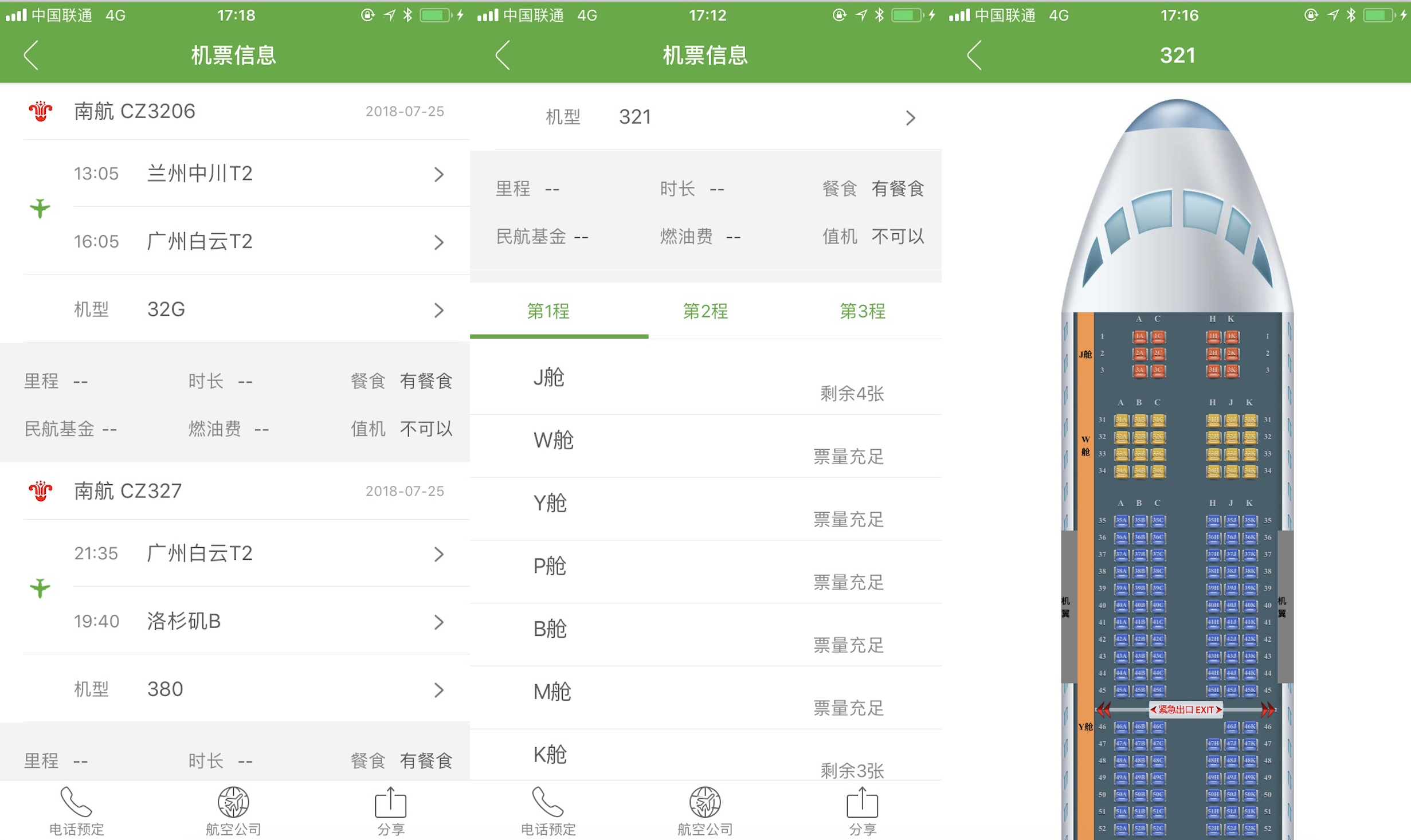Select the 第1程 tab
The height and width of the screenshot is (840, 1411).
(x=548, y=311)
